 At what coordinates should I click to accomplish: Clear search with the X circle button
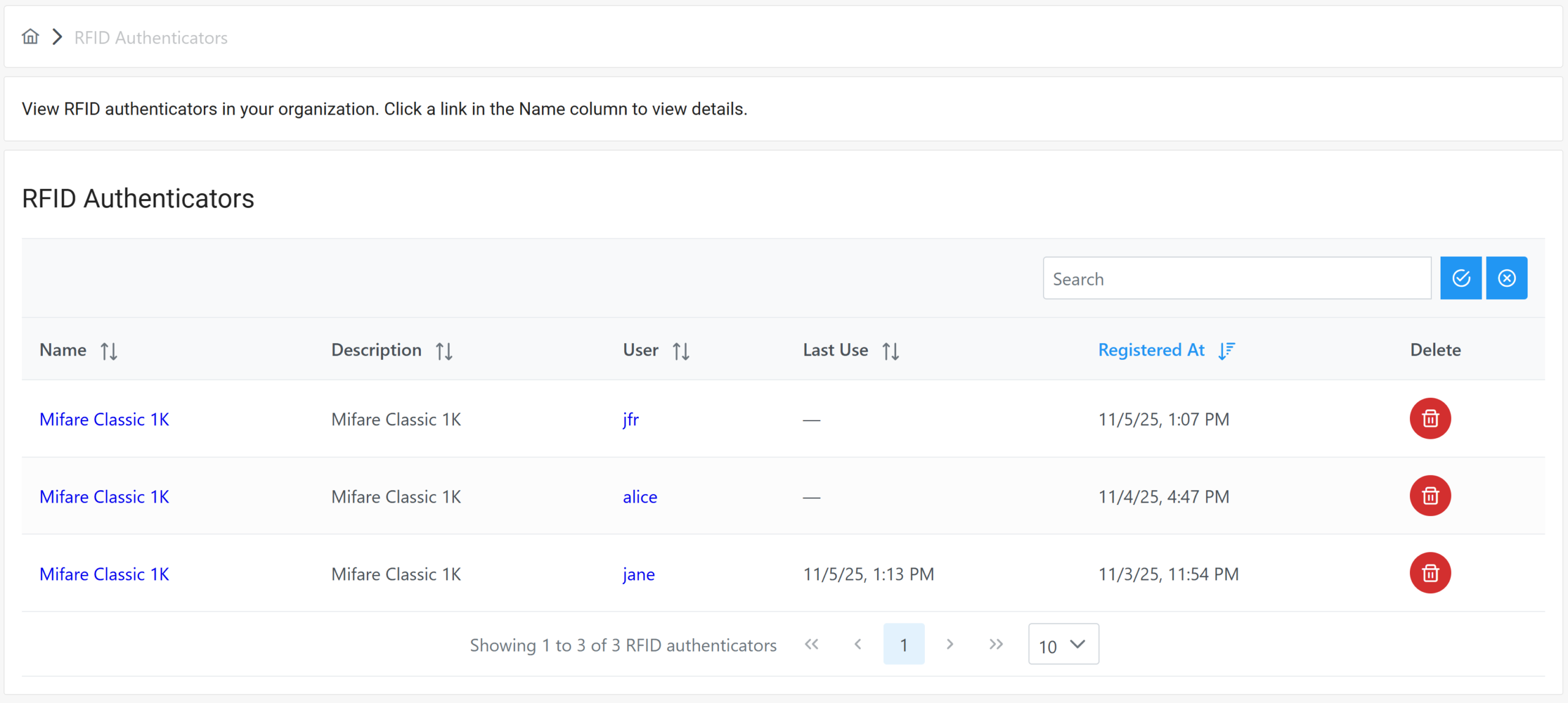click(x=1506, y=278)
